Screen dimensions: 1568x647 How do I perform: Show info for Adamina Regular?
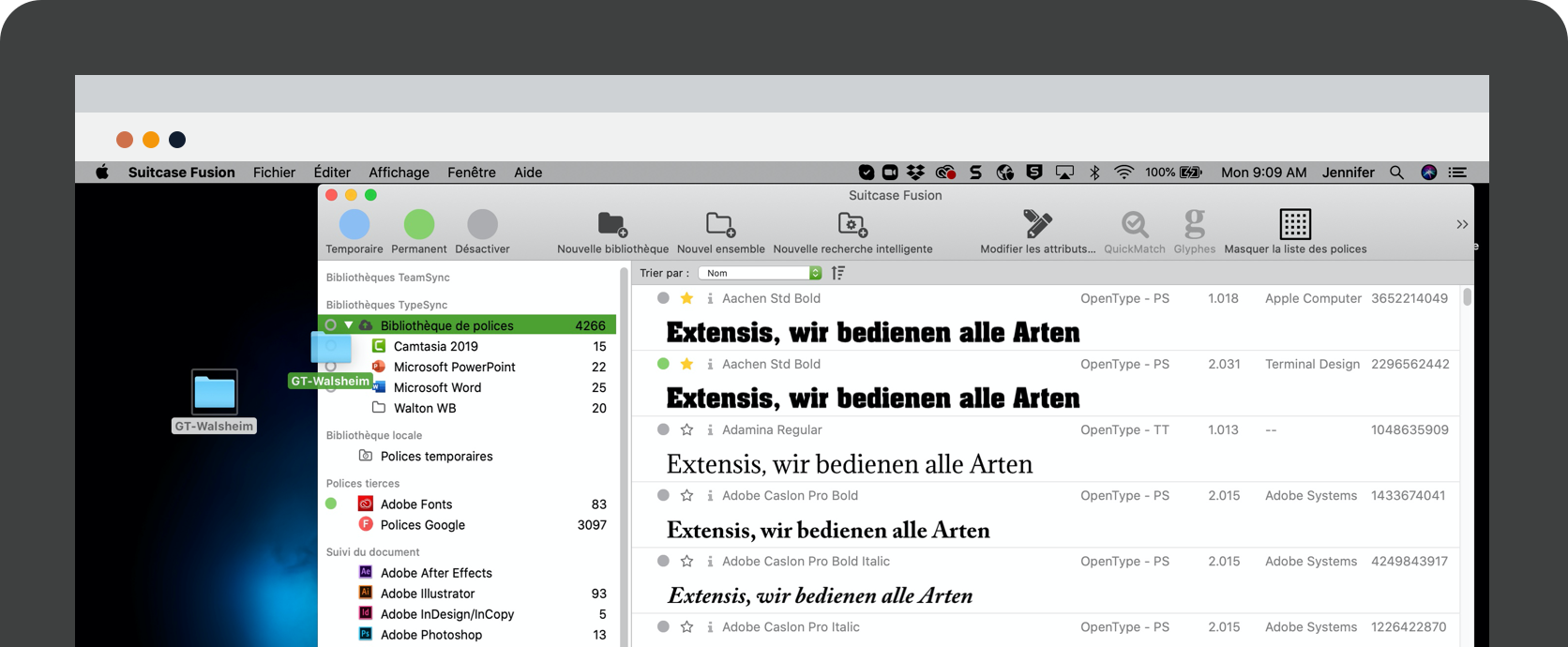click(x=710, y=429)
